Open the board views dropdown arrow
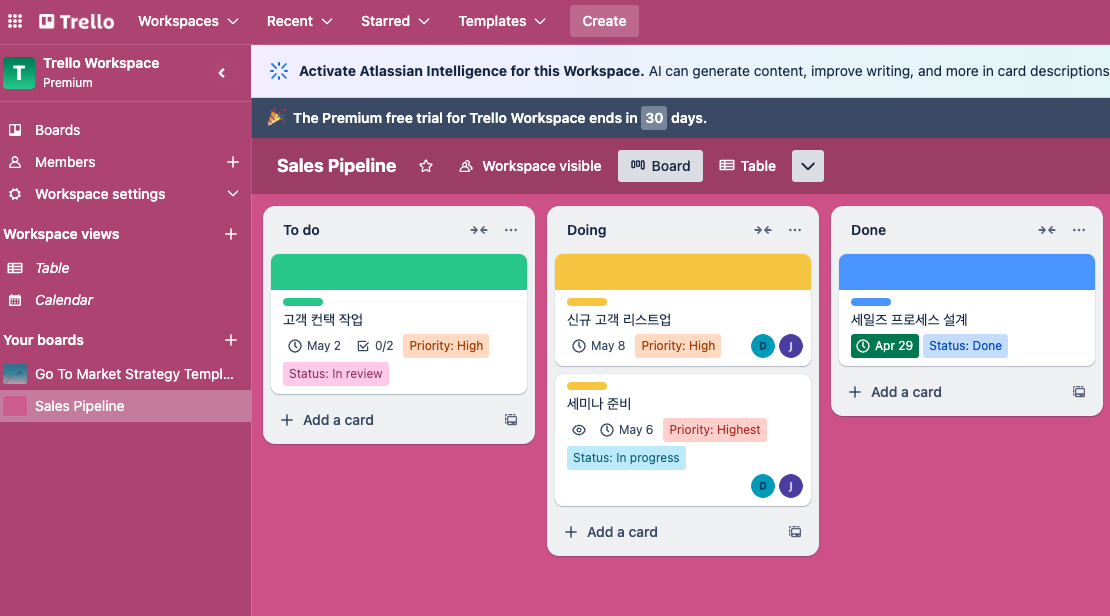 pos(808,166)
